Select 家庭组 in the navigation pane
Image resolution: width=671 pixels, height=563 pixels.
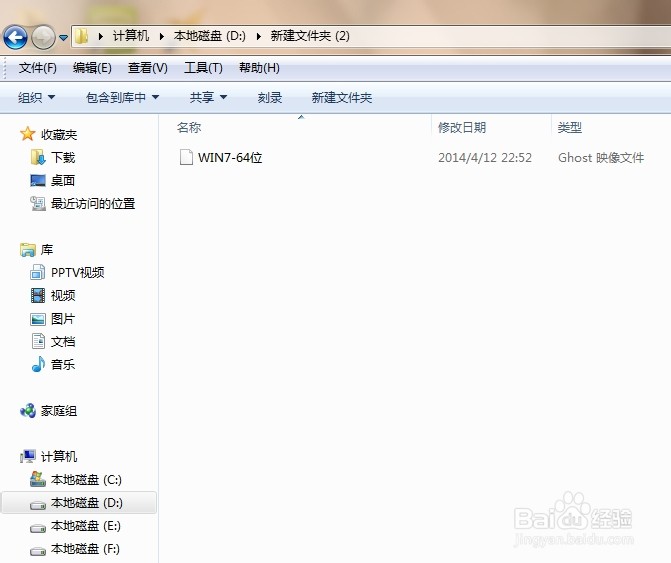[x=59, y=411]
